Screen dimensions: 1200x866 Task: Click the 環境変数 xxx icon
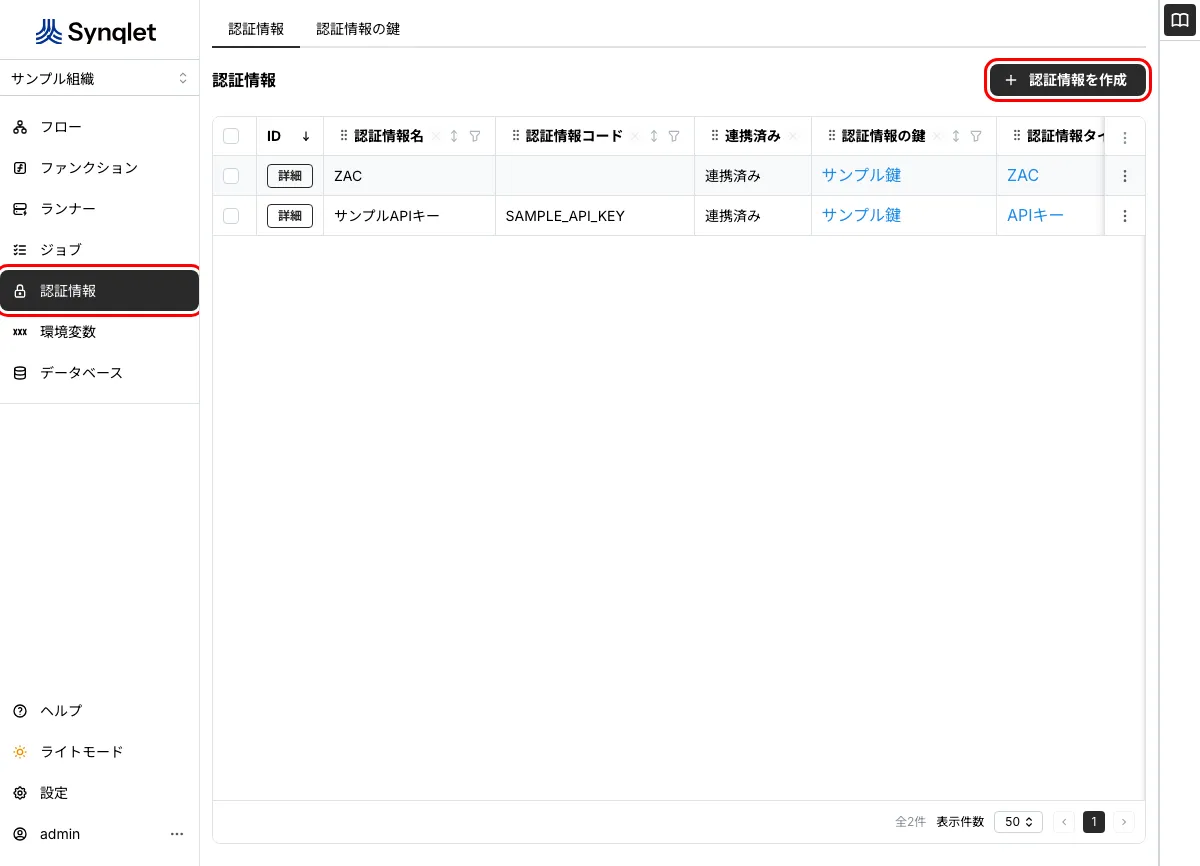click(x=20, y=332)
